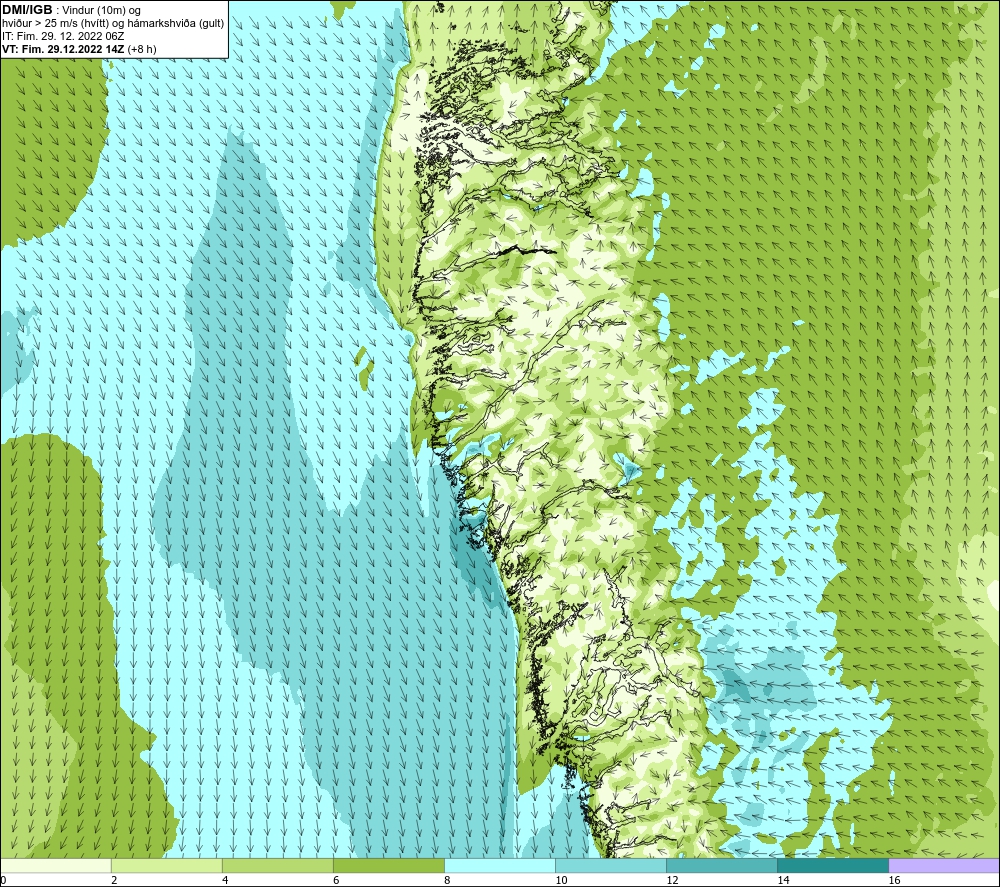Click the 8–10 m/s pale cyan swatch
This screenshot has width=1000, height=887.
point(500,865)
